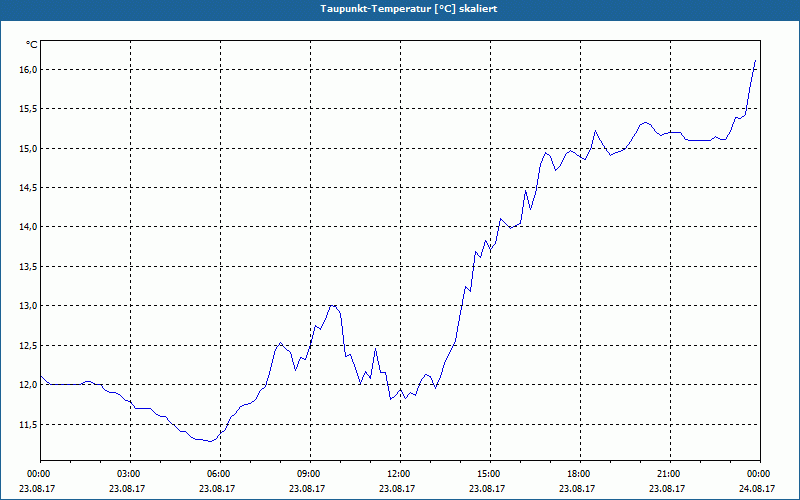Click the curve's 13,0 peak near 09:45

coord(333,306)
